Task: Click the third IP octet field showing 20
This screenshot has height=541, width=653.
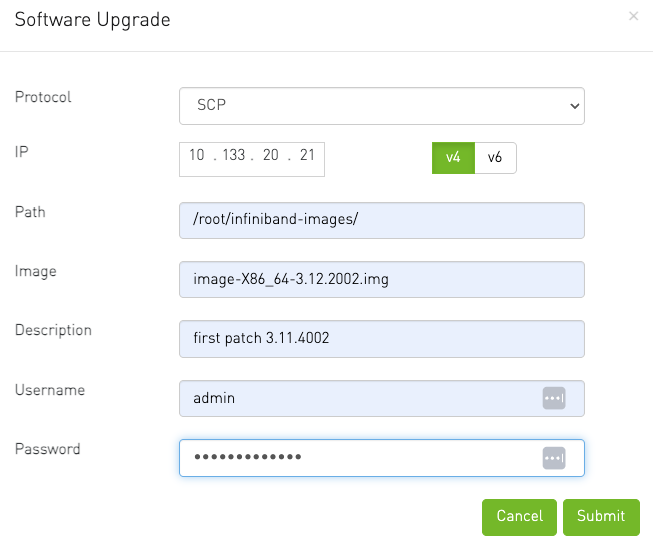Action: [270, 156]
